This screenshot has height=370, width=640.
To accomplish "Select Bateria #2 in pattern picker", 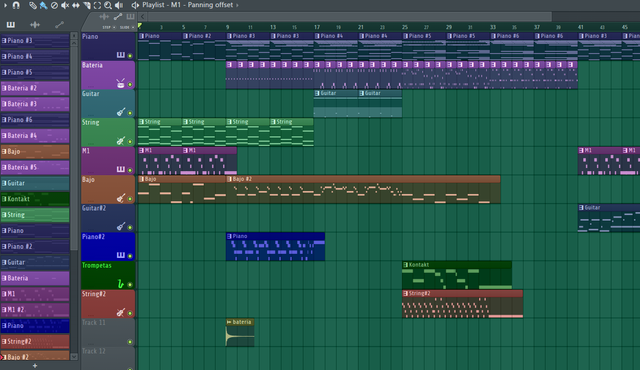I will point(35,88).
